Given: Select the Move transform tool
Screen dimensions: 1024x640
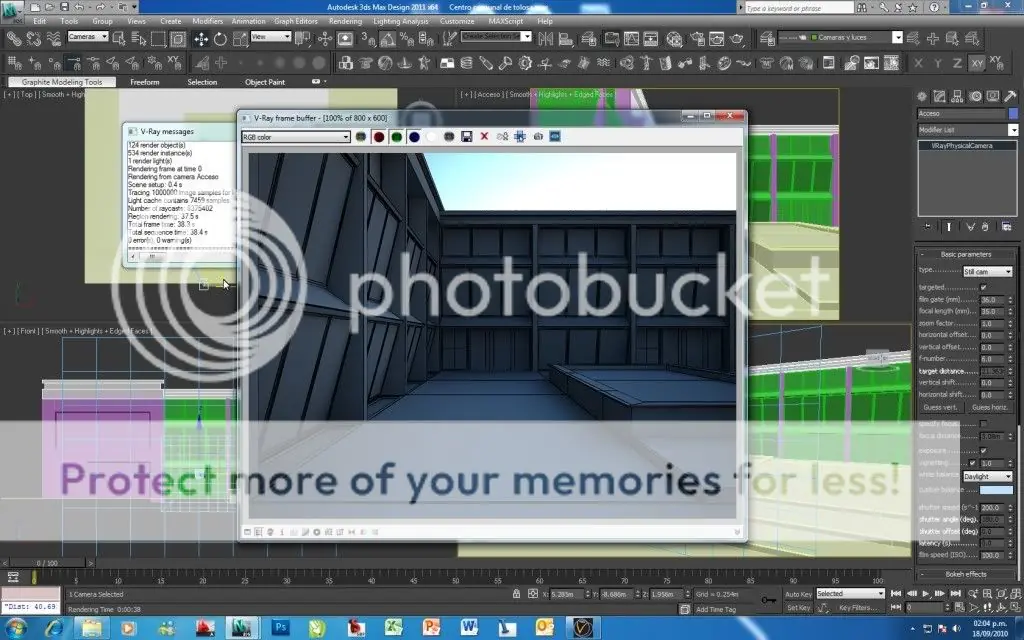Looking at the screenshot, I should tap(201, 39).
